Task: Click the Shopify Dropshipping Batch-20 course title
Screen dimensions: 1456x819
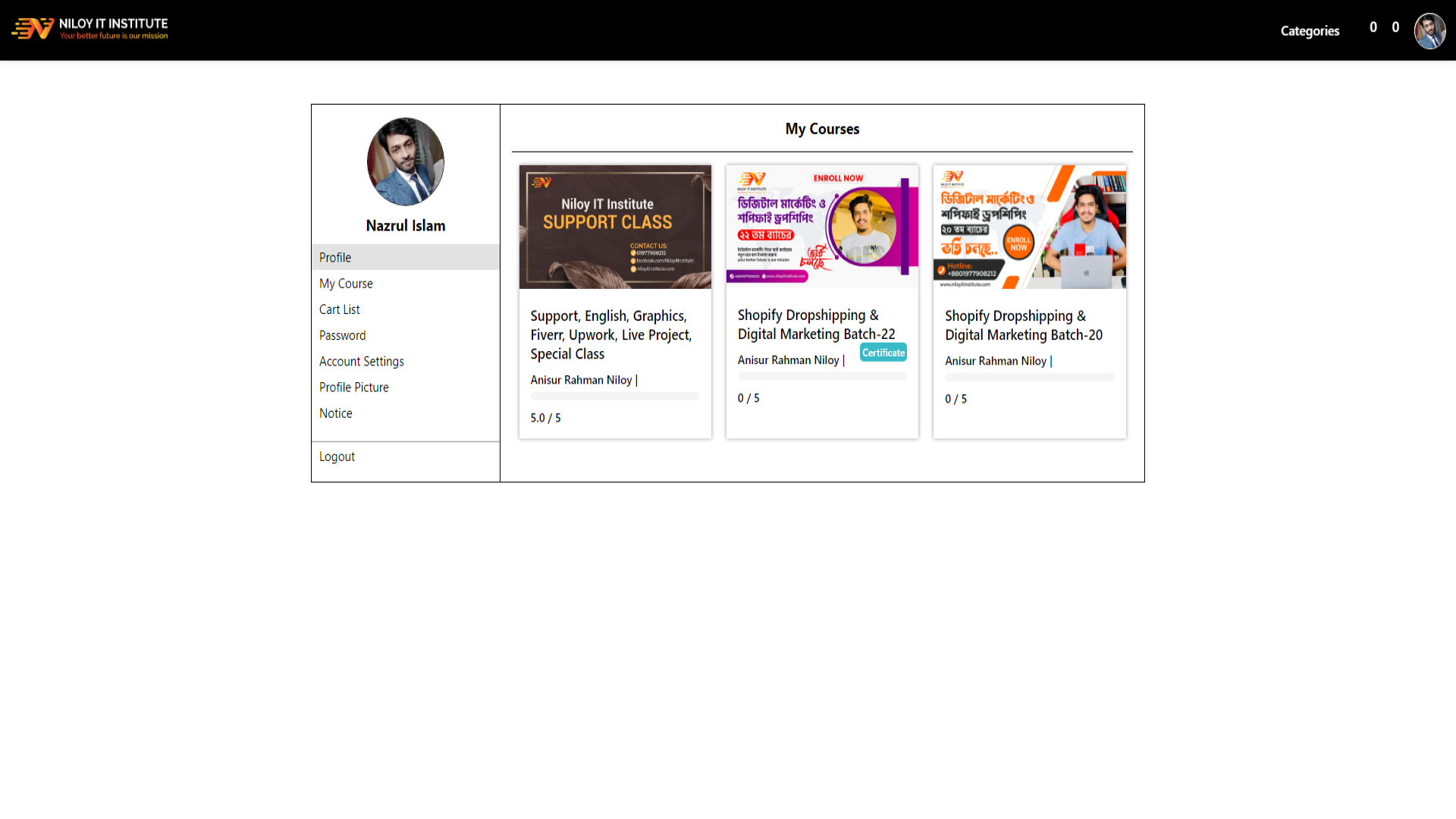Action: (x=1023, y=325)
